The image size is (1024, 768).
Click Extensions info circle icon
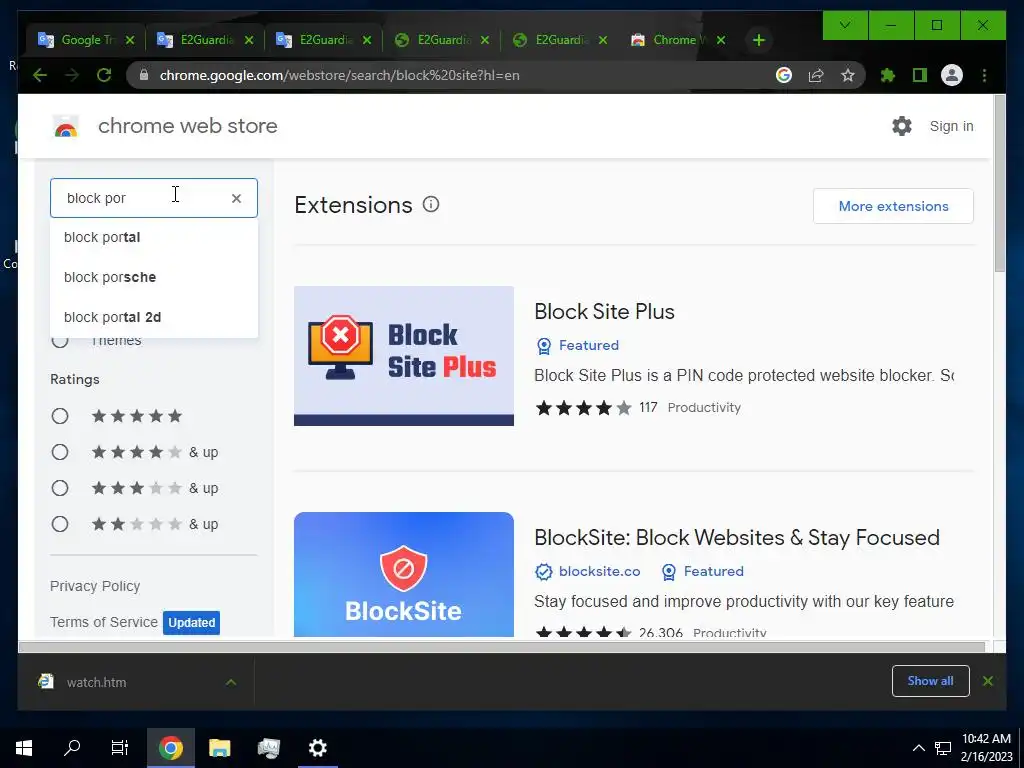pyautogui.click(x=431, y=204)
